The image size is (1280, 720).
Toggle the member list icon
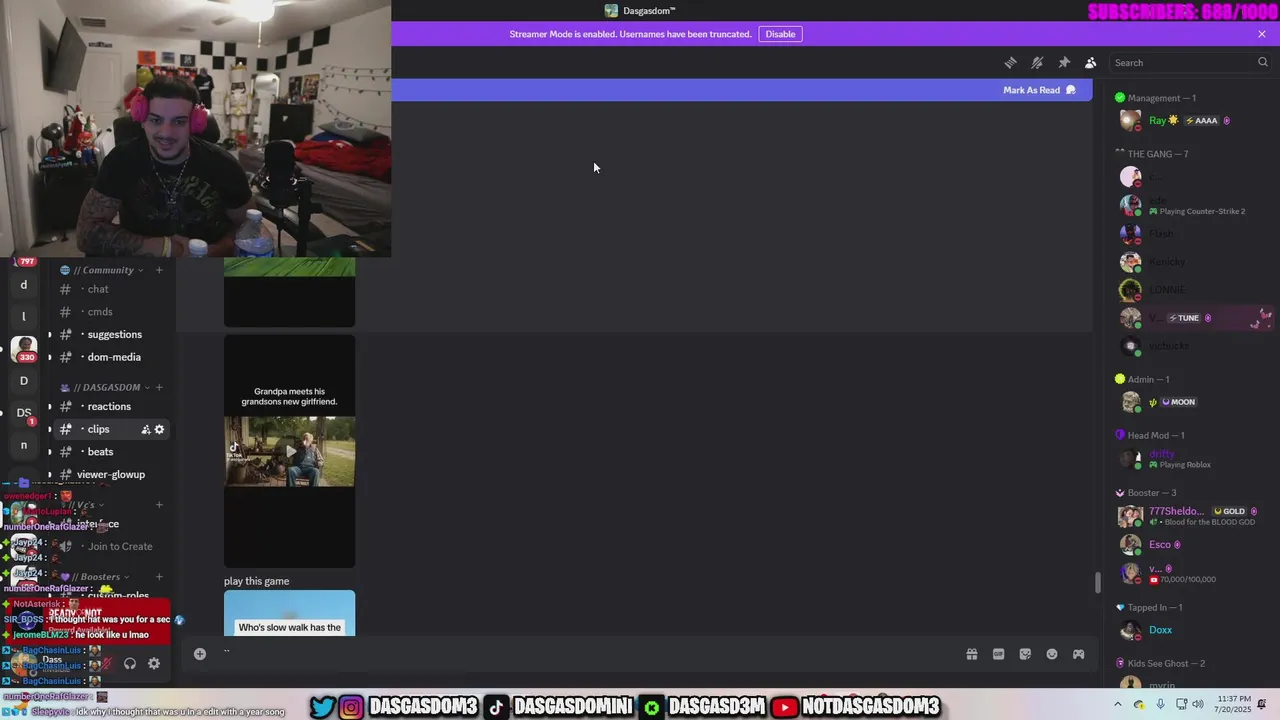(x=1091, y=62)
